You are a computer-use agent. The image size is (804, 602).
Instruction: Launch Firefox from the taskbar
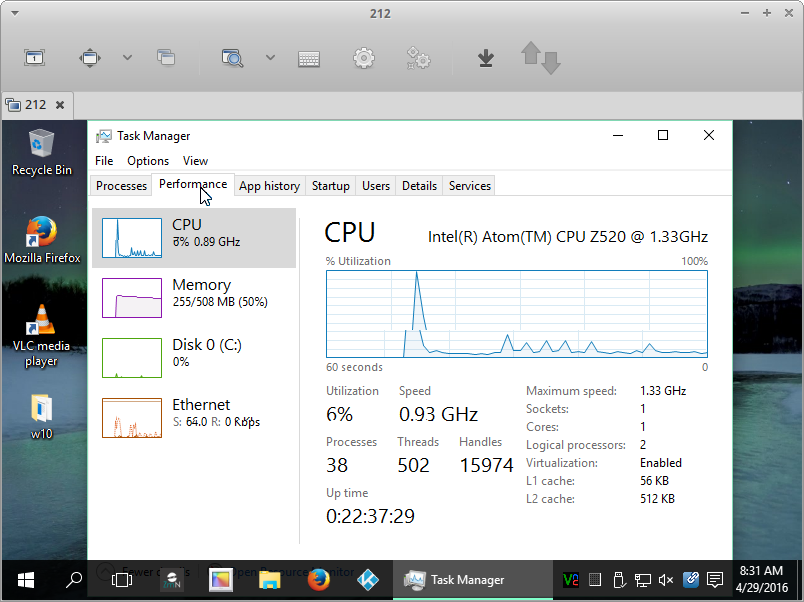coord(319,580)
